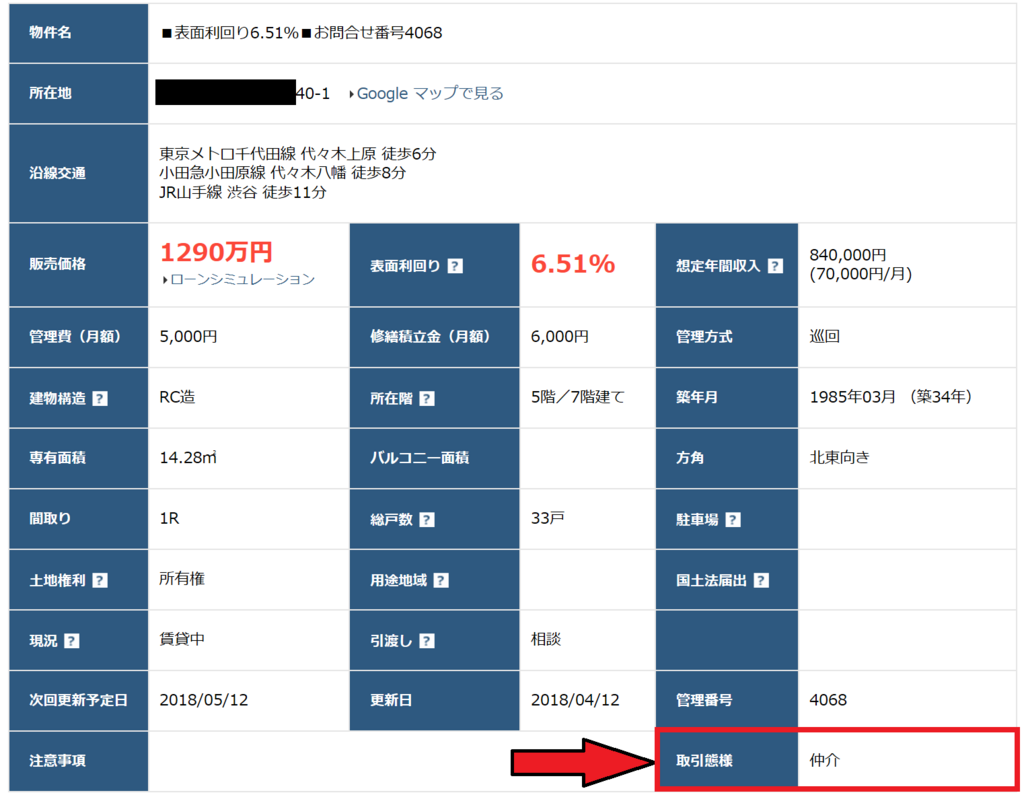This screenshot has height=795, width=1024.
Task: Show help for 所在階
Action: 427,398
